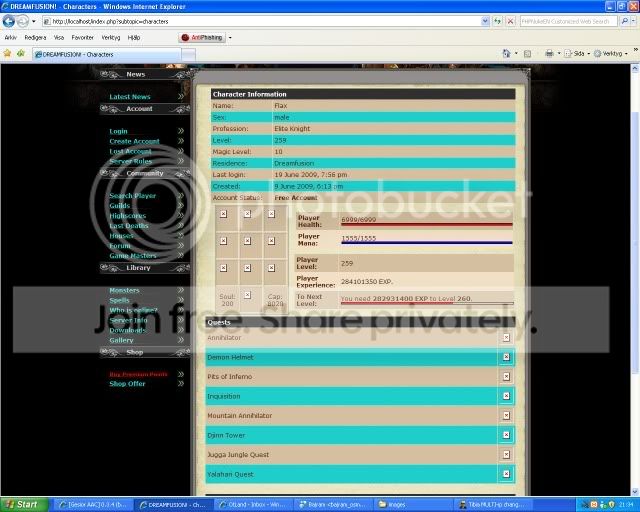Expand the AntiPhishing toolbar dropdown arrow
This screenshot has height=512, width=640.
pos(230,38)
